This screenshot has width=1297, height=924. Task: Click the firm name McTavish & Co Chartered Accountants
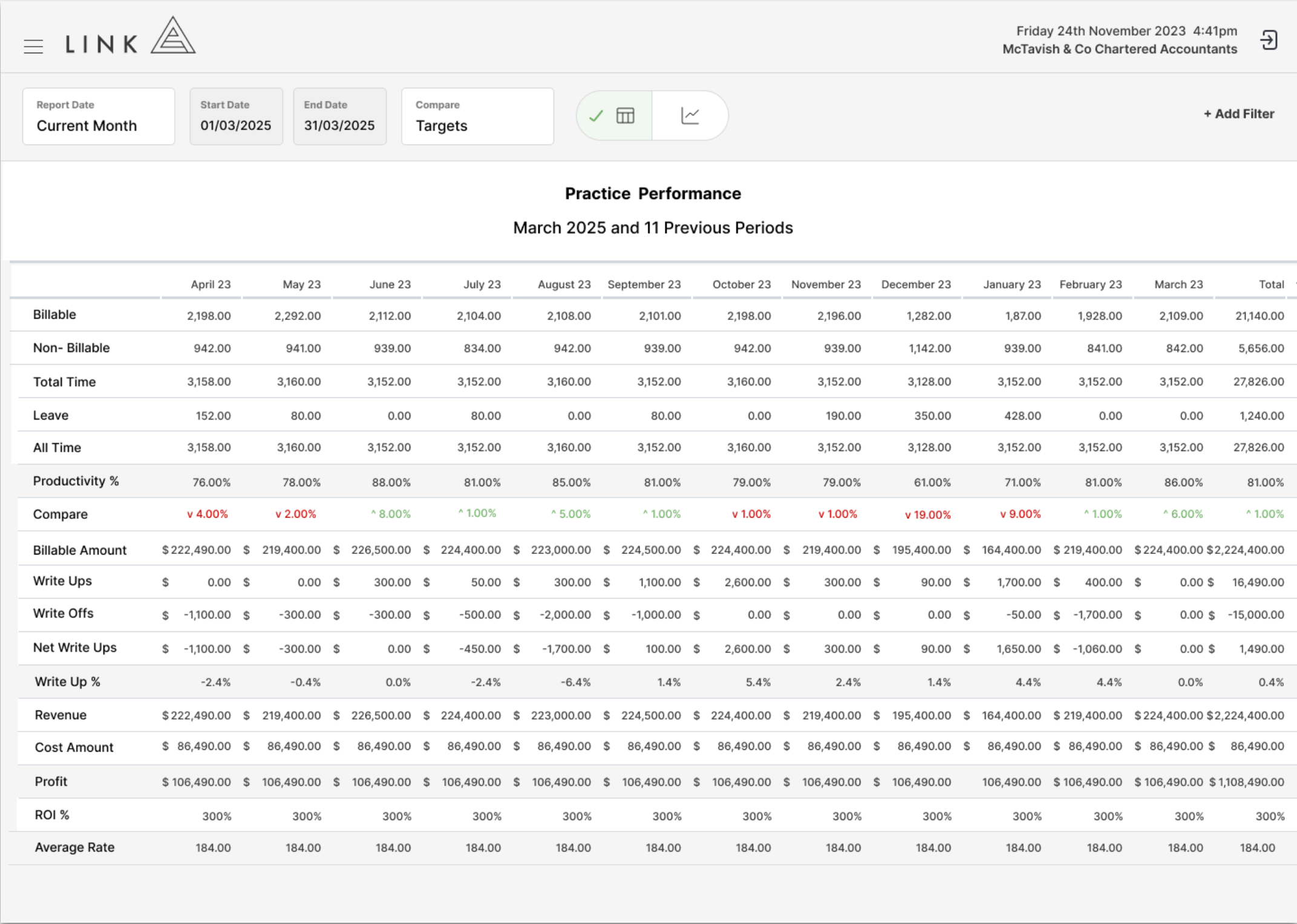point(1120,49)
